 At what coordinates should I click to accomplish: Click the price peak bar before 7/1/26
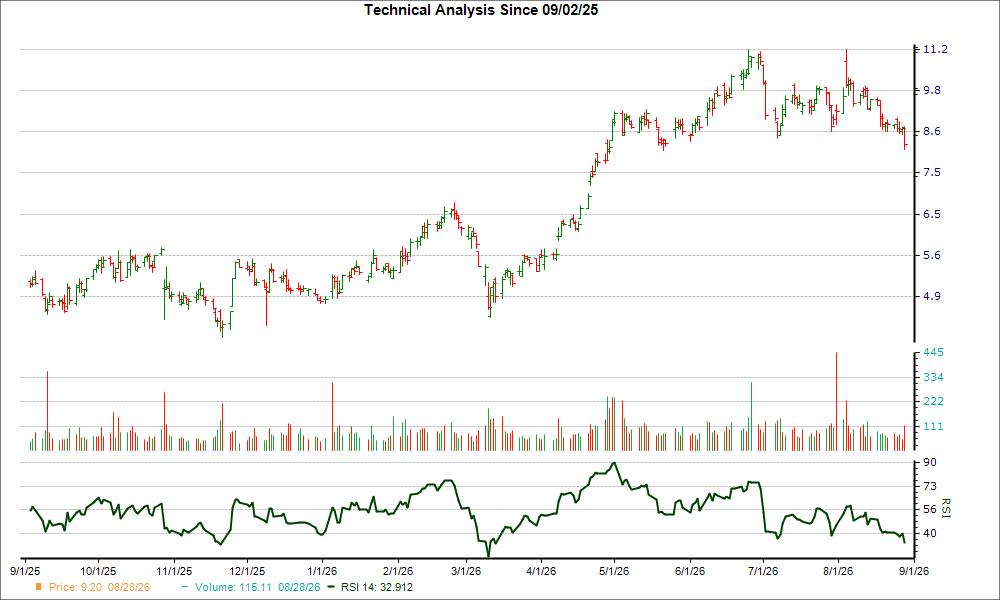point(749,62)
